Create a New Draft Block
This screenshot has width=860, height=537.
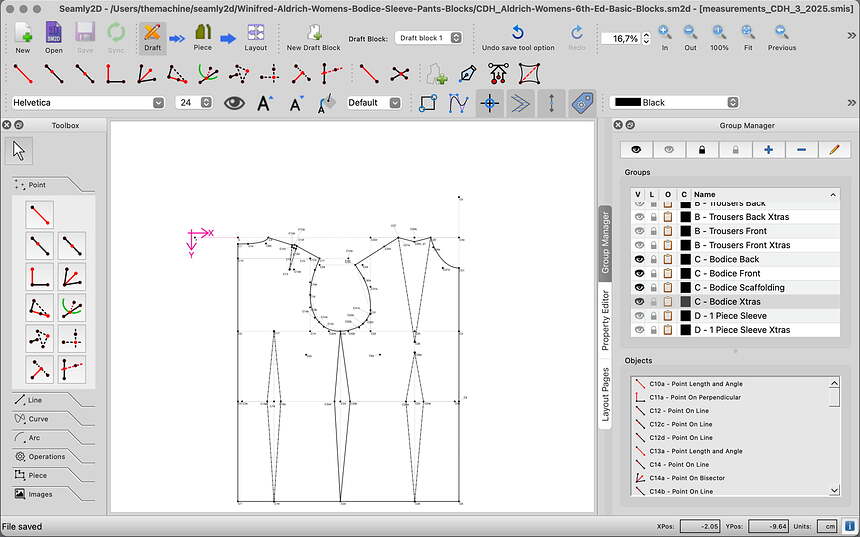tap(314, 37)
